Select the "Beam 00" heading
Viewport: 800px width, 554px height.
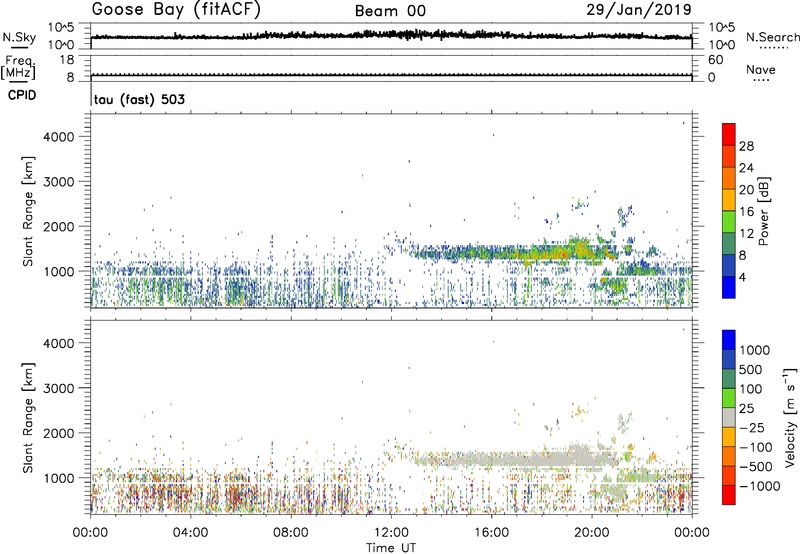(390, 11)
